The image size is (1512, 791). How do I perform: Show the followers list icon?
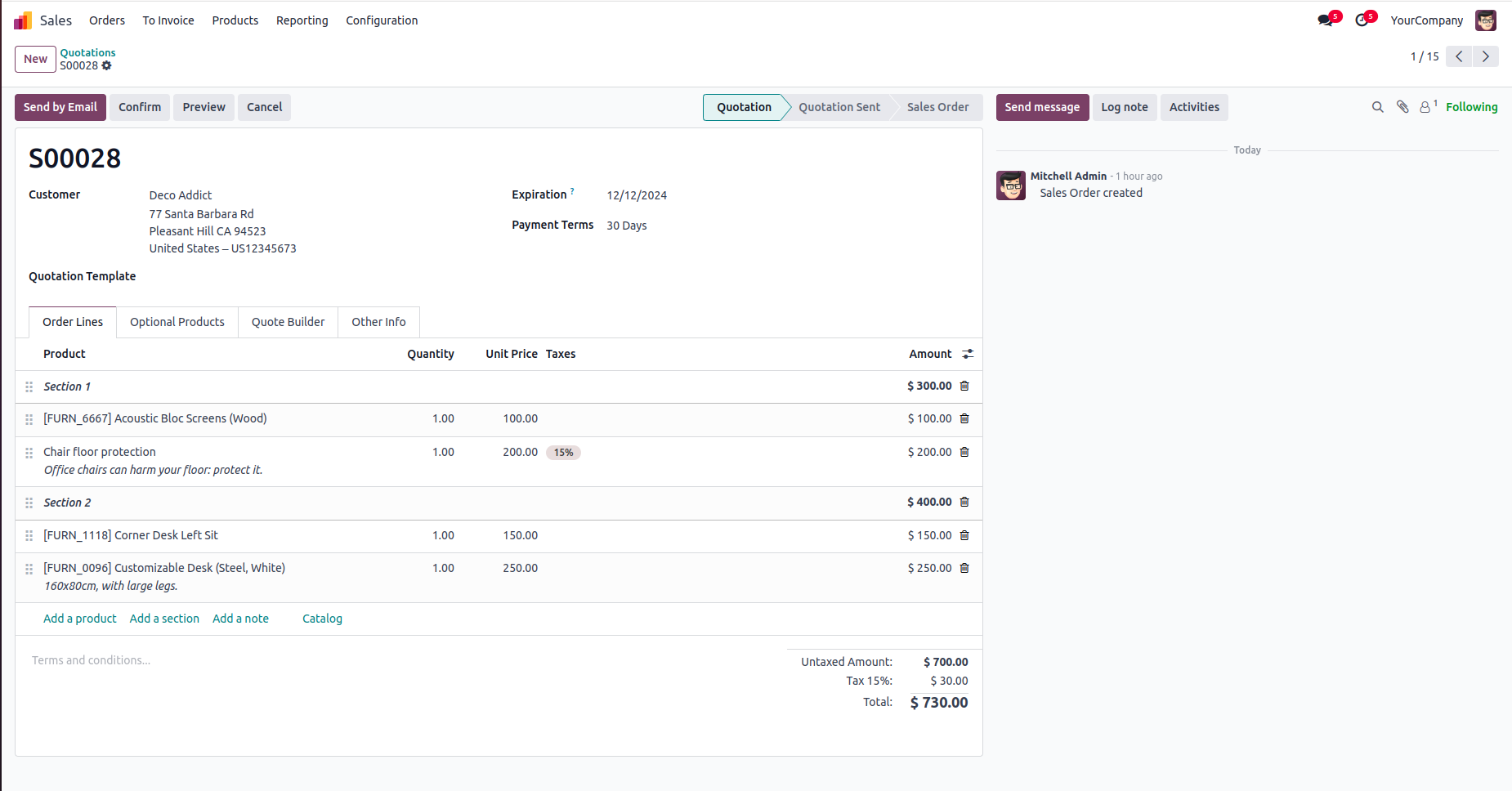[x=1426, y=107]
